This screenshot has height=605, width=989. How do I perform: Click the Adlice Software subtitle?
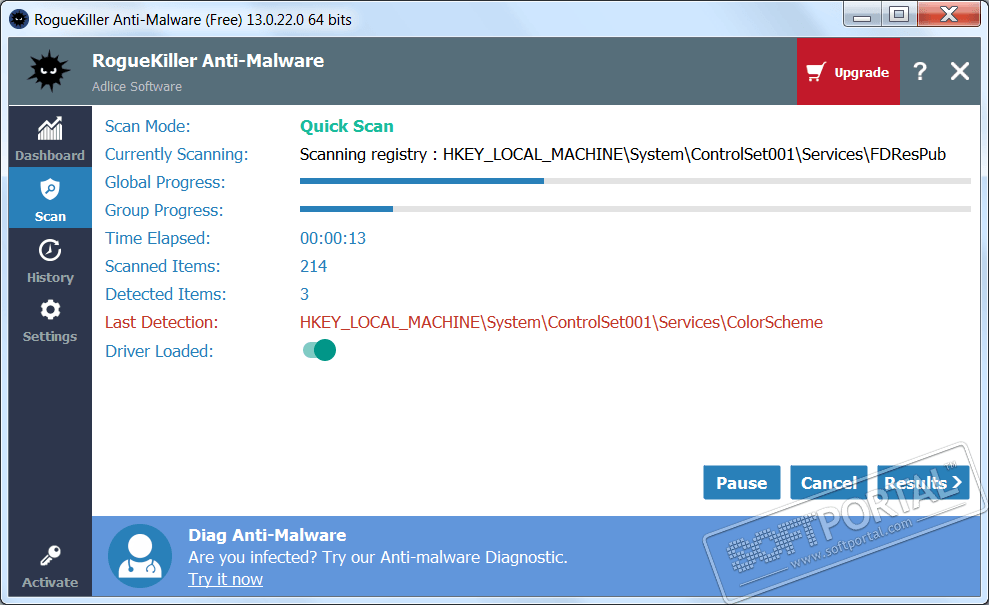(x=137, y=86)
